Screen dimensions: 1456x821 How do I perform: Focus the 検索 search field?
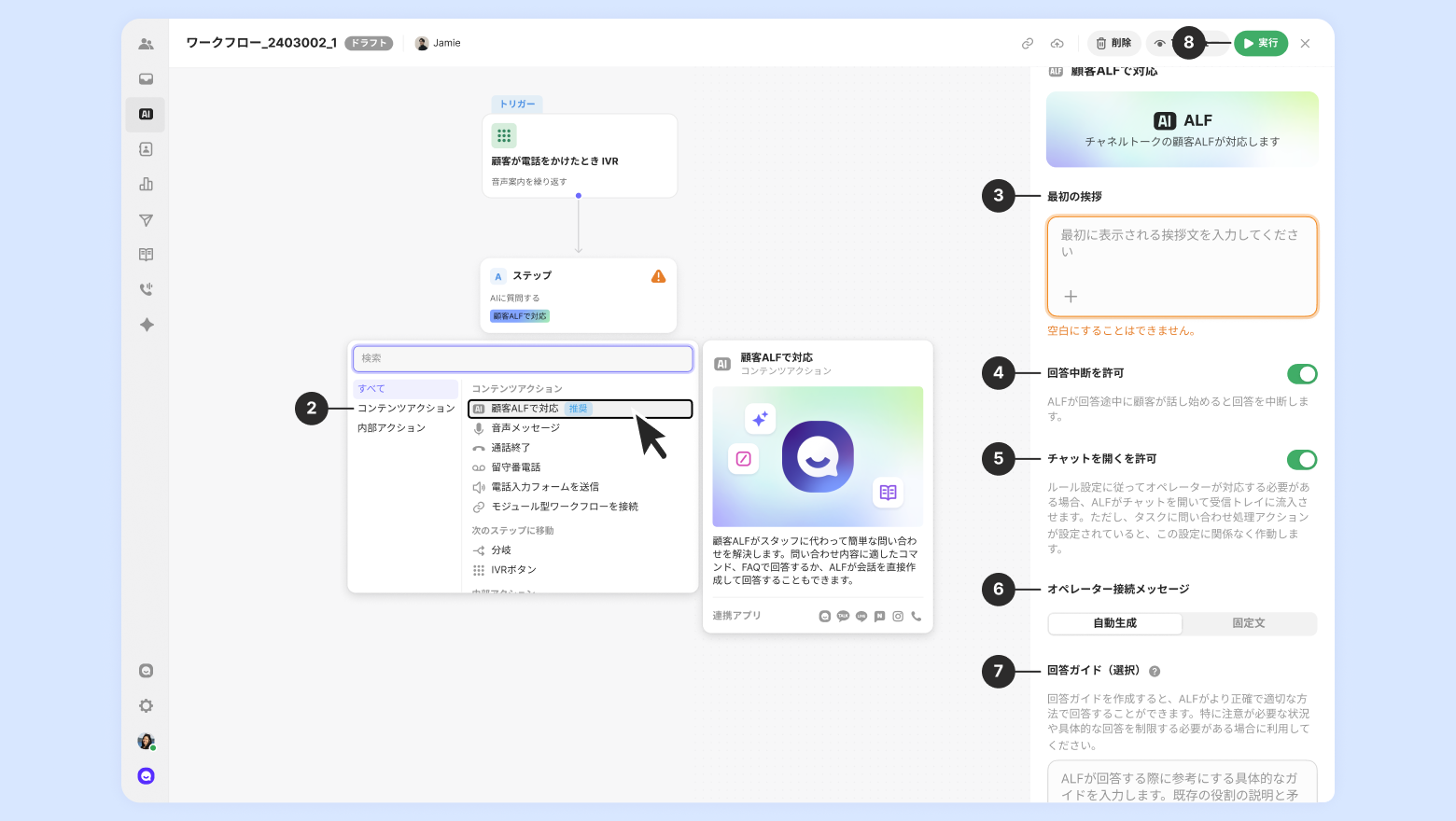point(523,358)
